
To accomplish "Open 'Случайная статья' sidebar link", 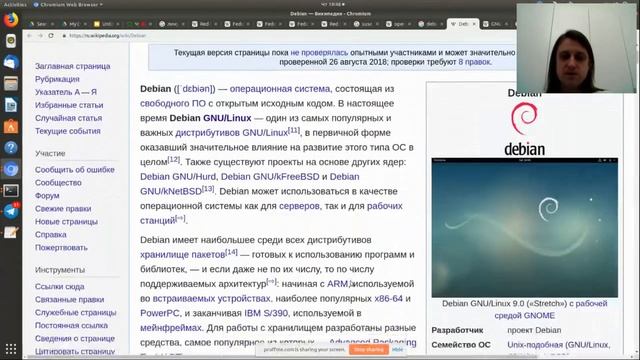I will [x=69, y=118].
